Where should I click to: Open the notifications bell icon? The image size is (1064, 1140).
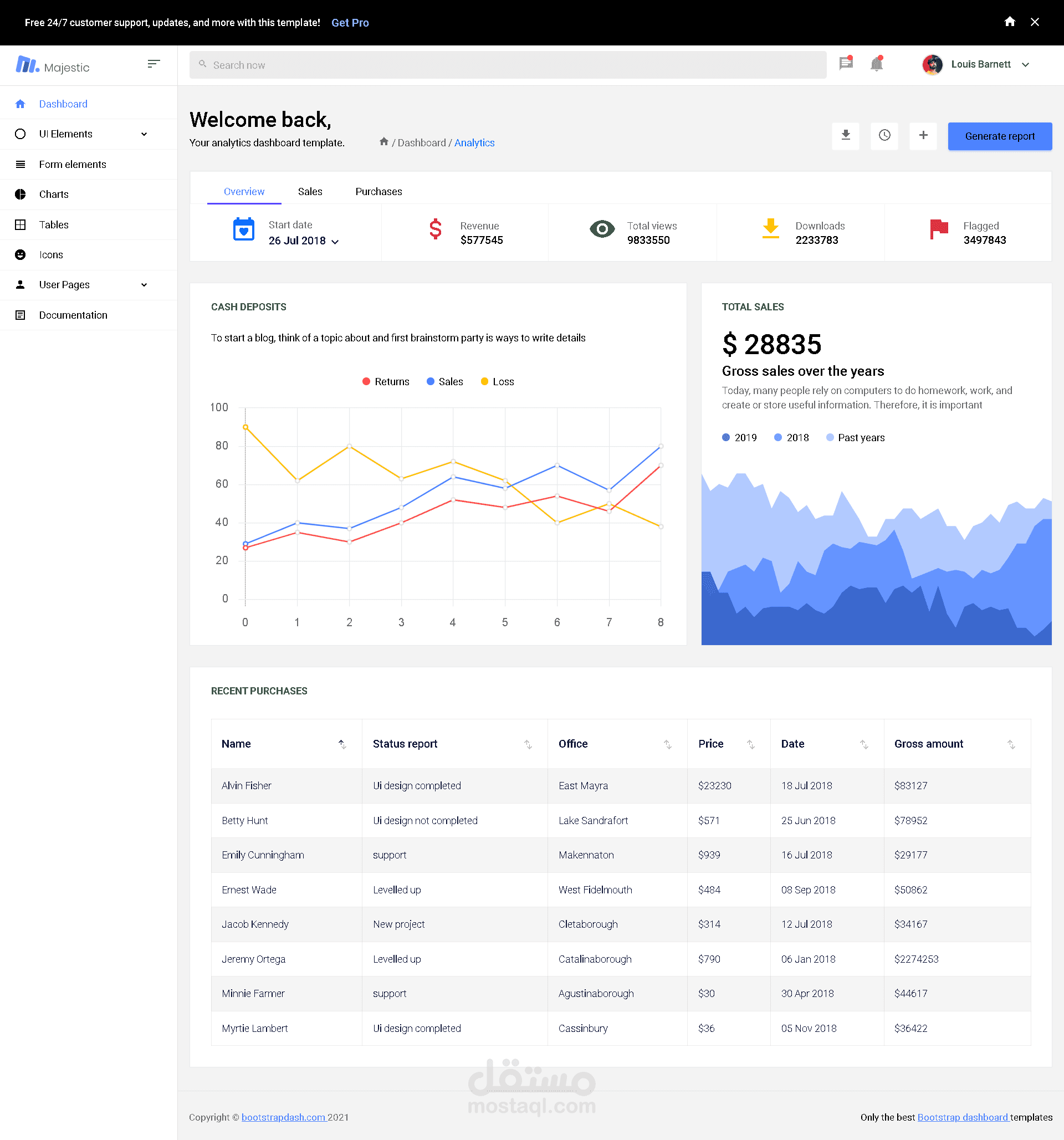coord(876,64)
